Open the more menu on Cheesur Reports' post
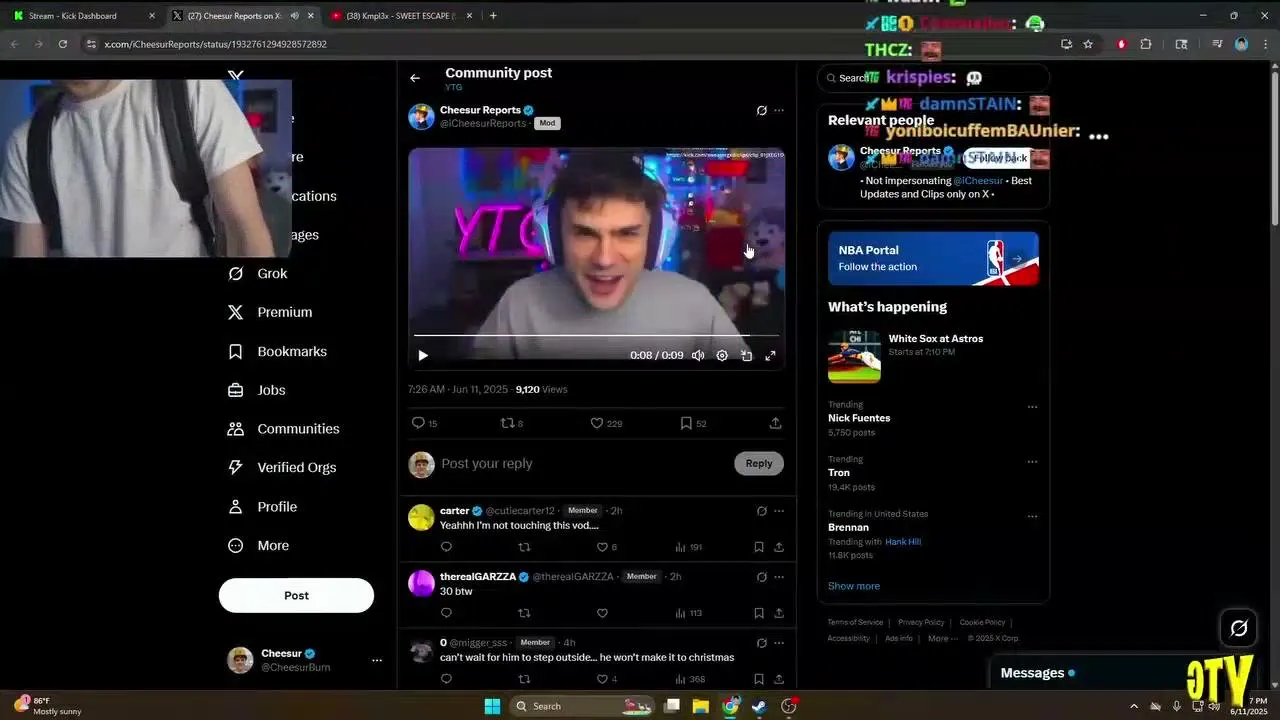 coord(779,111)
